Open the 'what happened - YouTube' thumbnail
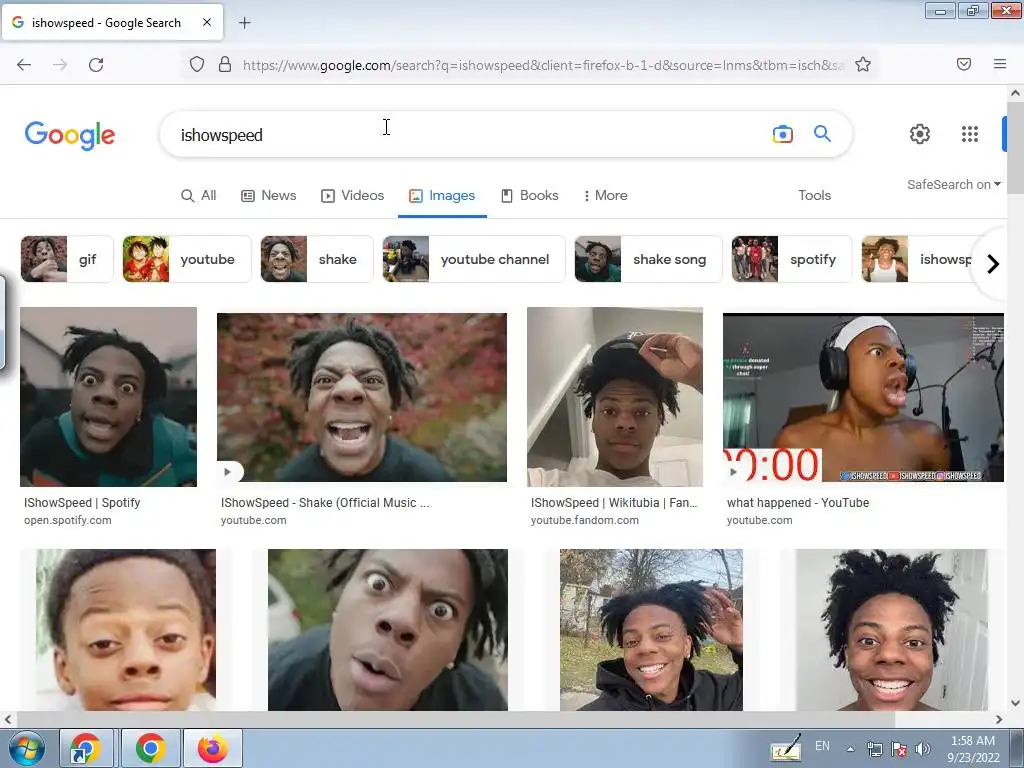Viewport: 1024px width, 768px height. pyautogui.click(x=863, y=397)
